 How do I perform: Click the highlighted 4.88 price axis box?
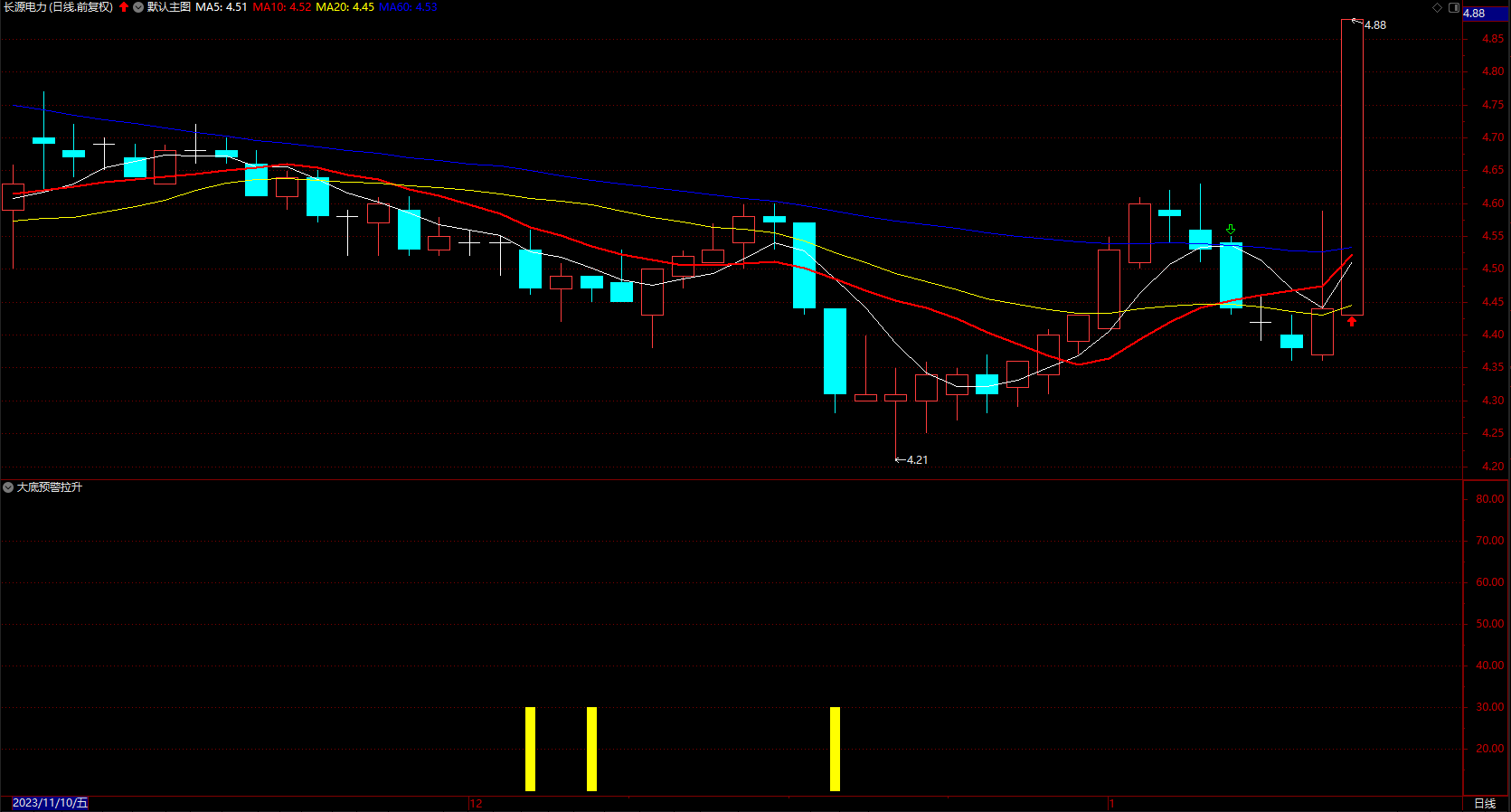point(1486,13)
